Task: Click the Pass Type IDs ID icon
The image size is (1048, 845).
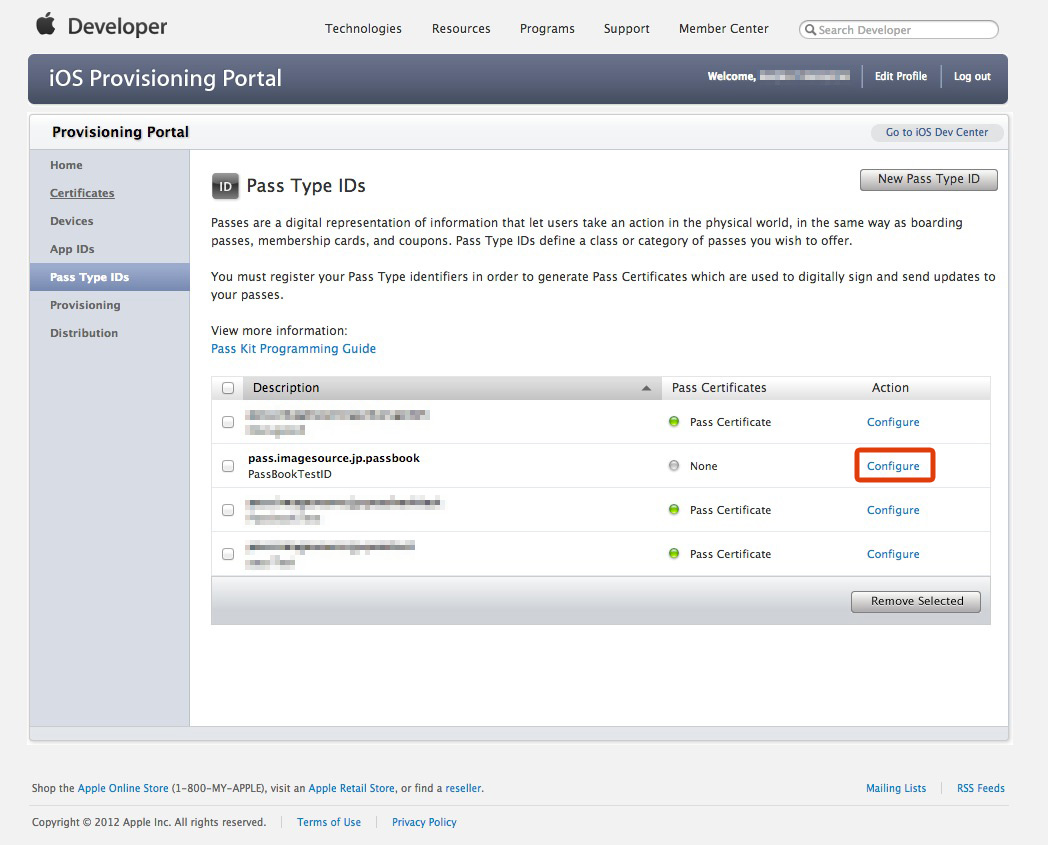Action: 225,186
